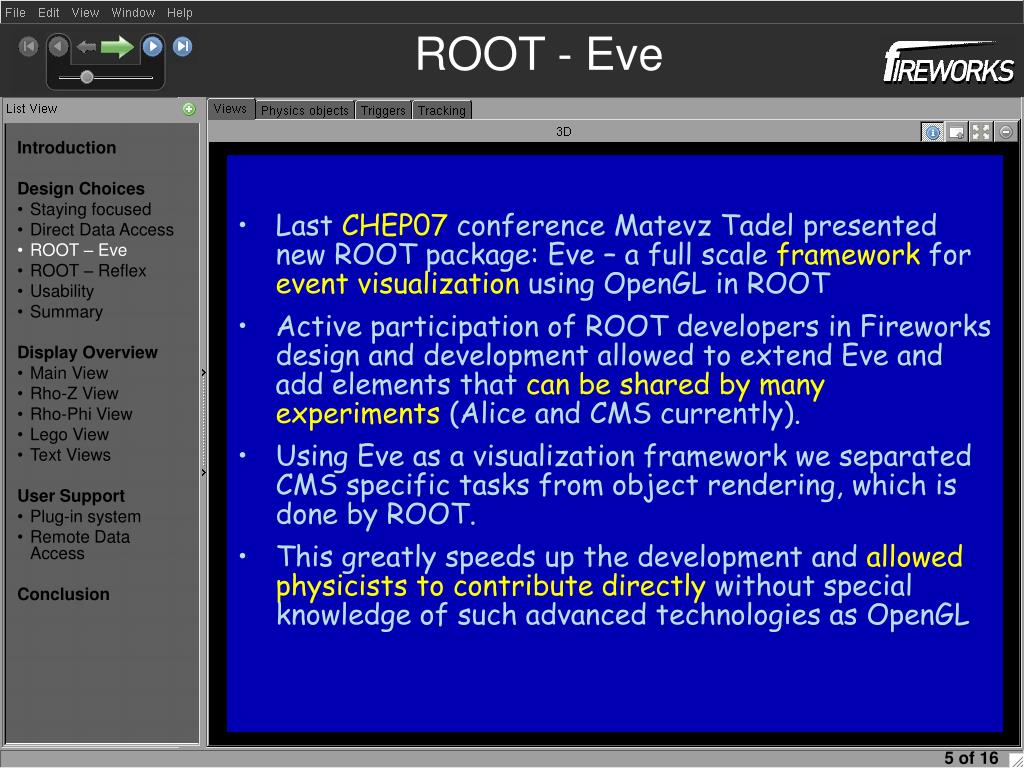Click the large green play-forward arrow
1024x768 pixels.
[x=118, y=46]
